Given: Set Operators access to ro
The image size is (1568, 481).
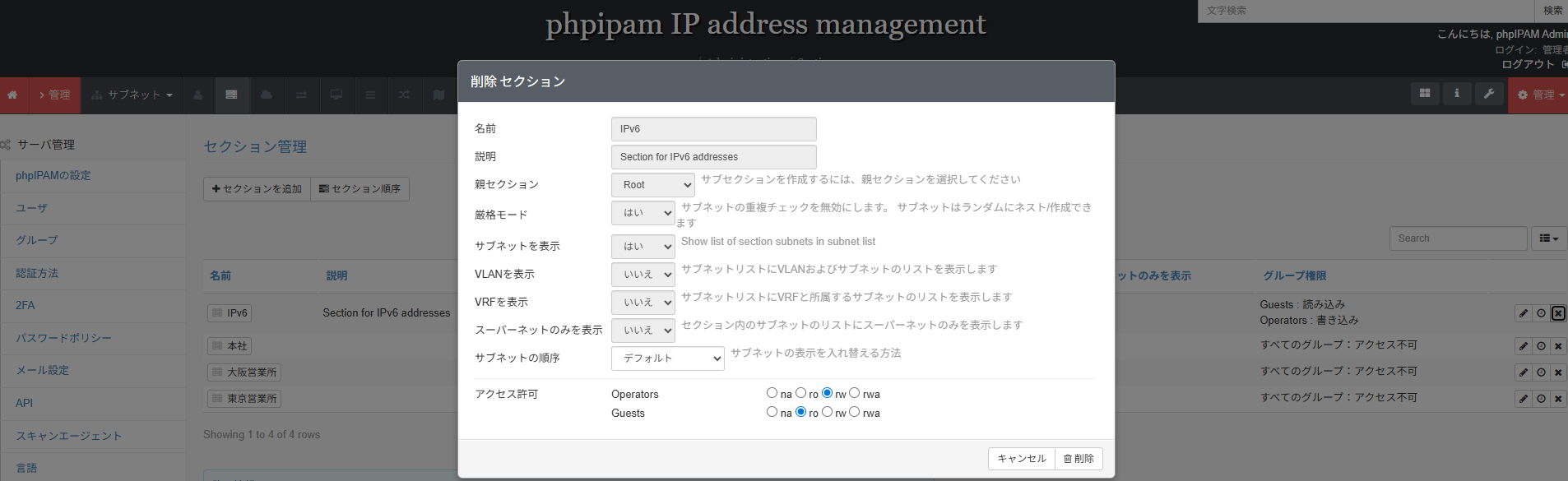Looking at the screenshot, I should pyautogui.click(x=800, y=393).
